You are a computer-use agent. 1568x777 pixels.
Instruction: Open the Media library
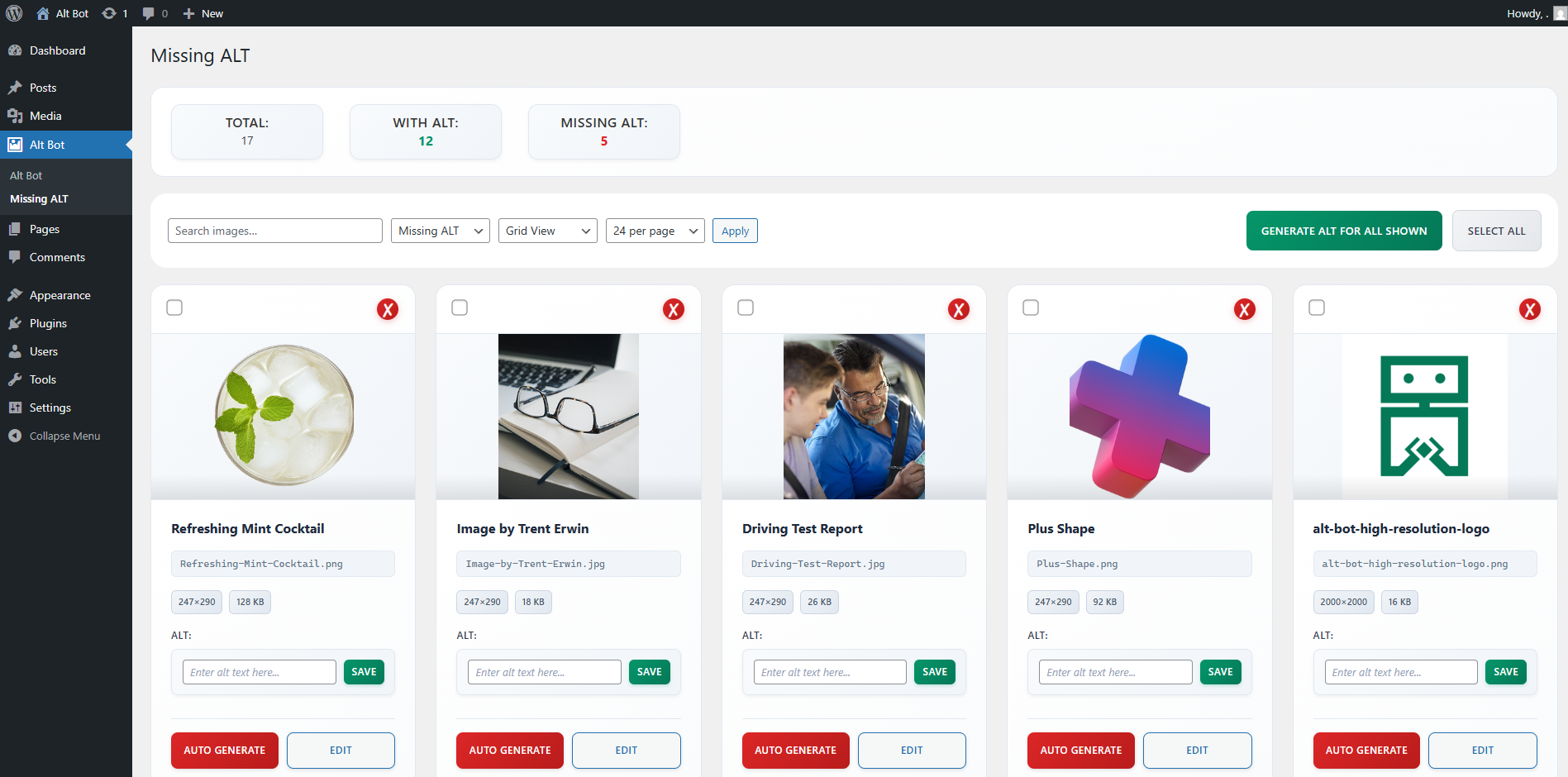tap(45, 116)
